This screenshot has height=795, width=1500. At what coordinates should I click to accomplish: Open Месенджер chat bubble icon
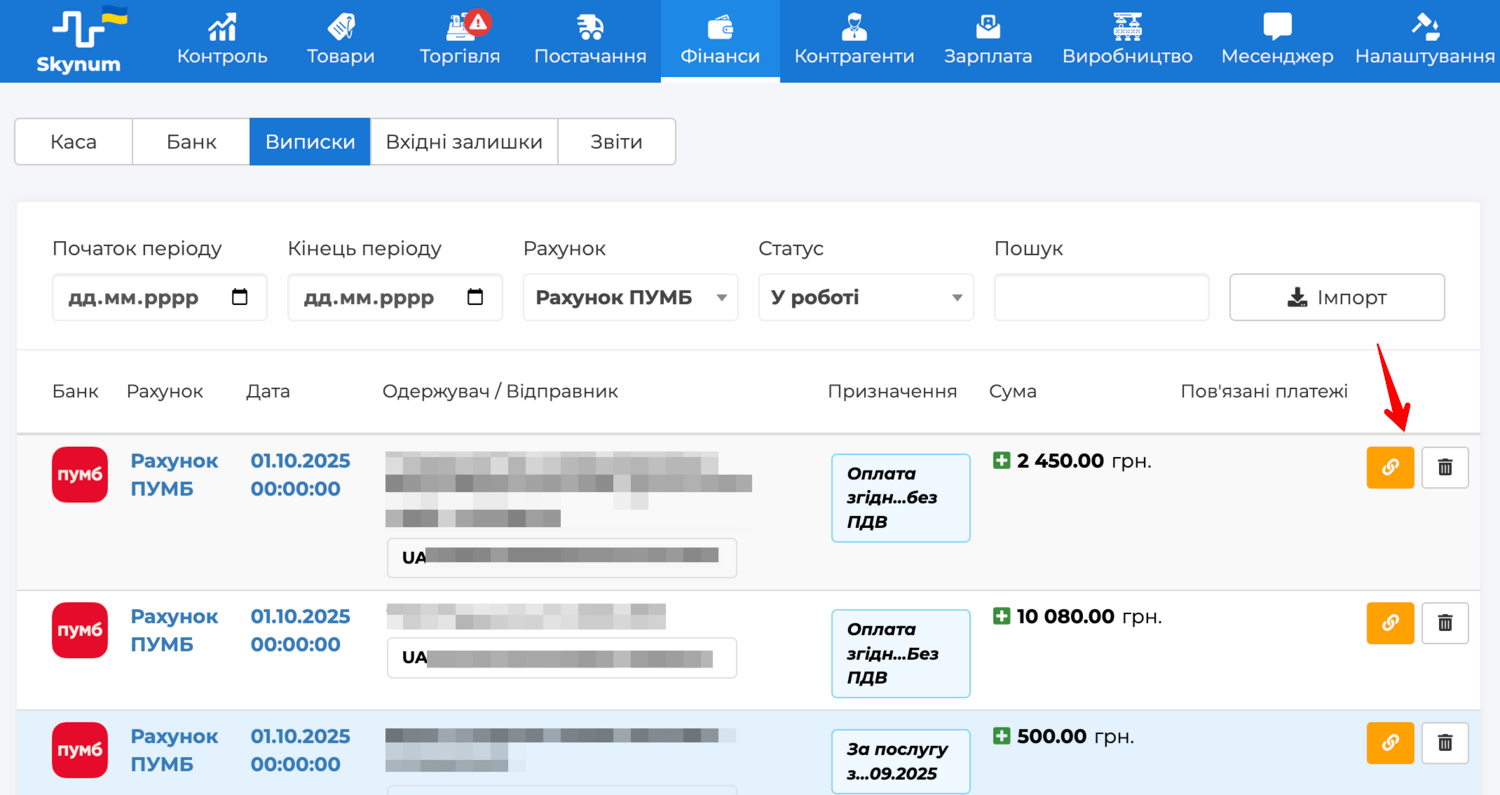coord(1277,26)
